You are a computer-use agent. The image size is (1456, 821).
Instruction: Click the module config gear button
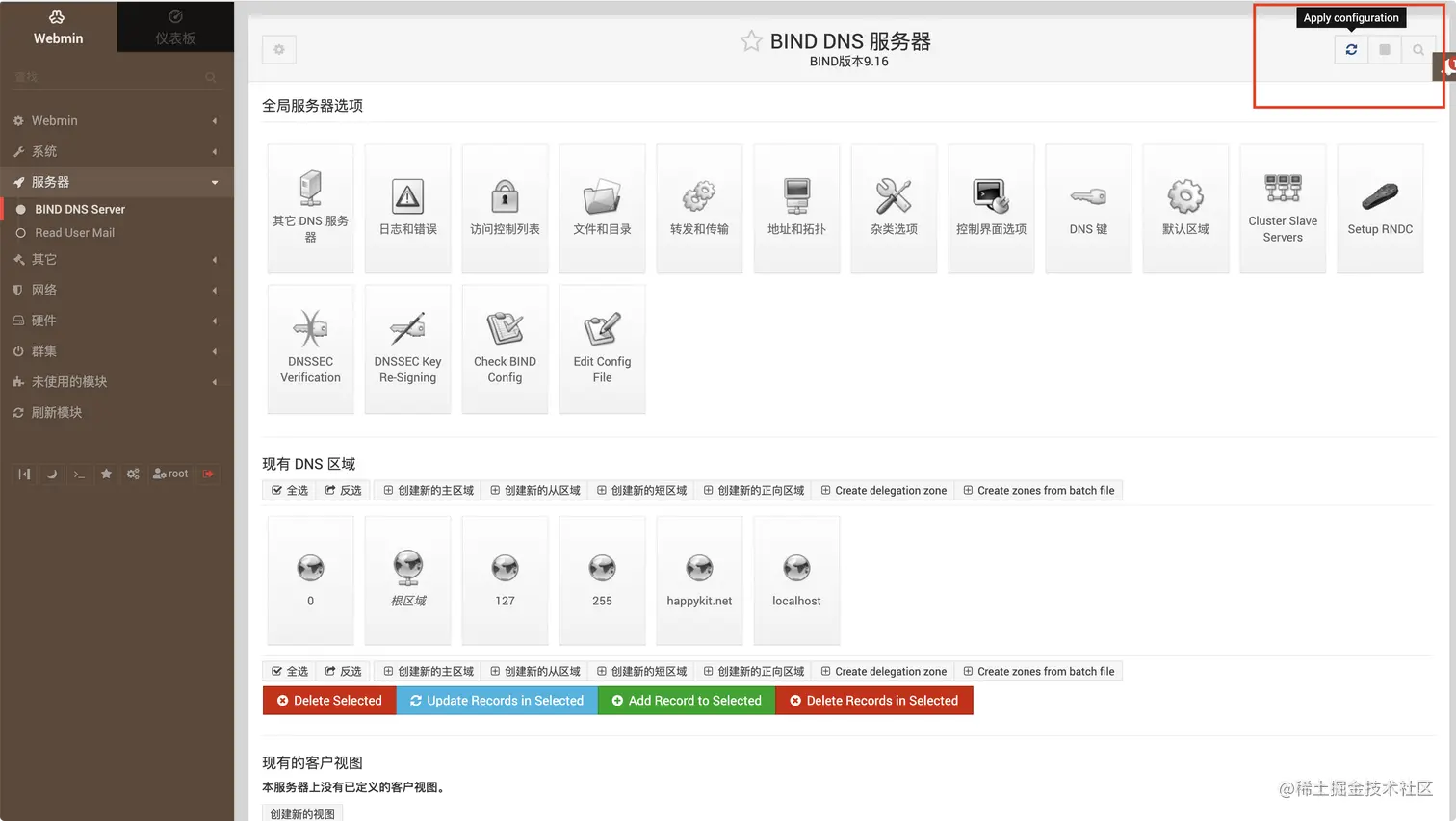click(279, 49)
